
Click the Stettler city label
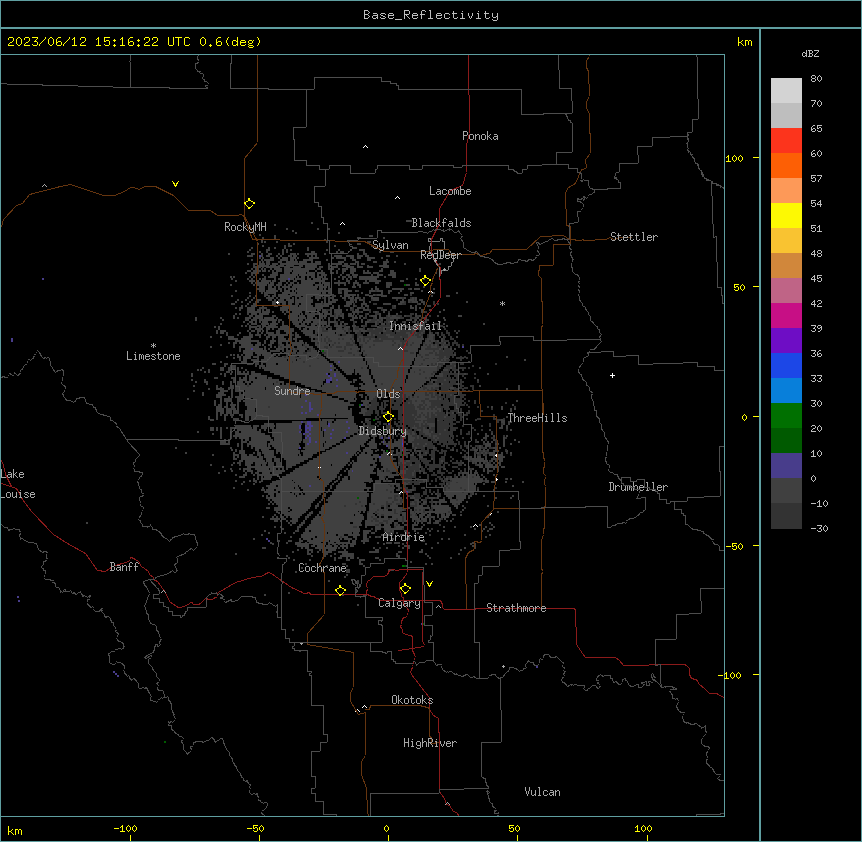click(x=634, y=237)
